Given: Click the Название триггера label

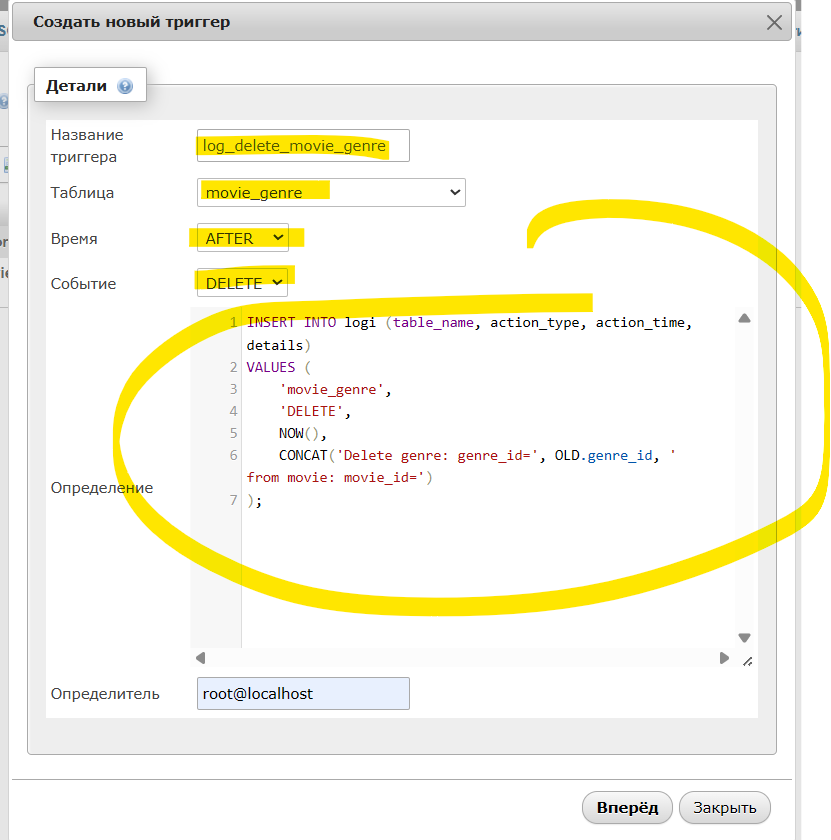Looking at the screenshot, I should [87, 146].
